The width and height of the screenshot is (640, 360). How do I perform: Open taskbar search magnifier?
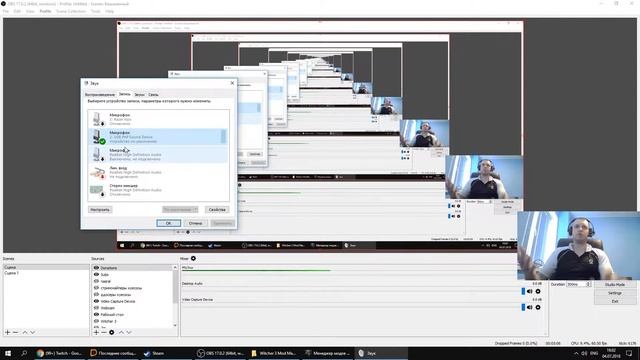pos(24,353)
